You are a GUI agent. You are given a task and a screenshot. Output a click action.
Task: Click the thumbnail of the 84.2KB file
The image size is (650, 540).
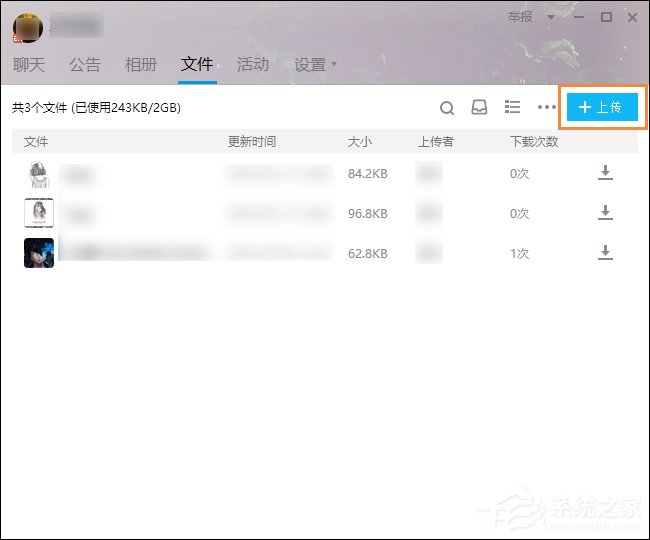pos(39,174)
